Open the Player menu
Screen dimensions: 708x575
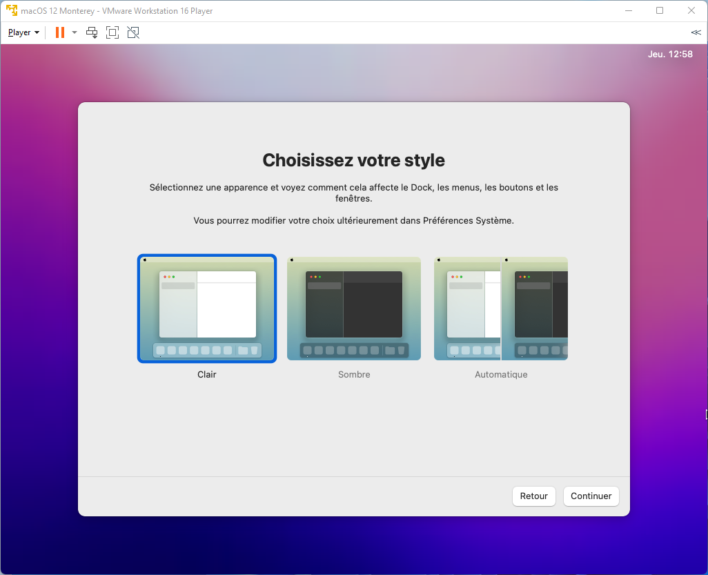23,33
